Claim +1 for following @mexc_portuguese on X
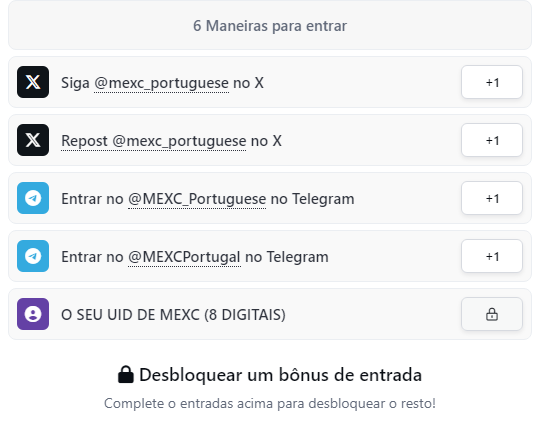This screenshot has width=540, height=435. (x=492, y=82)
